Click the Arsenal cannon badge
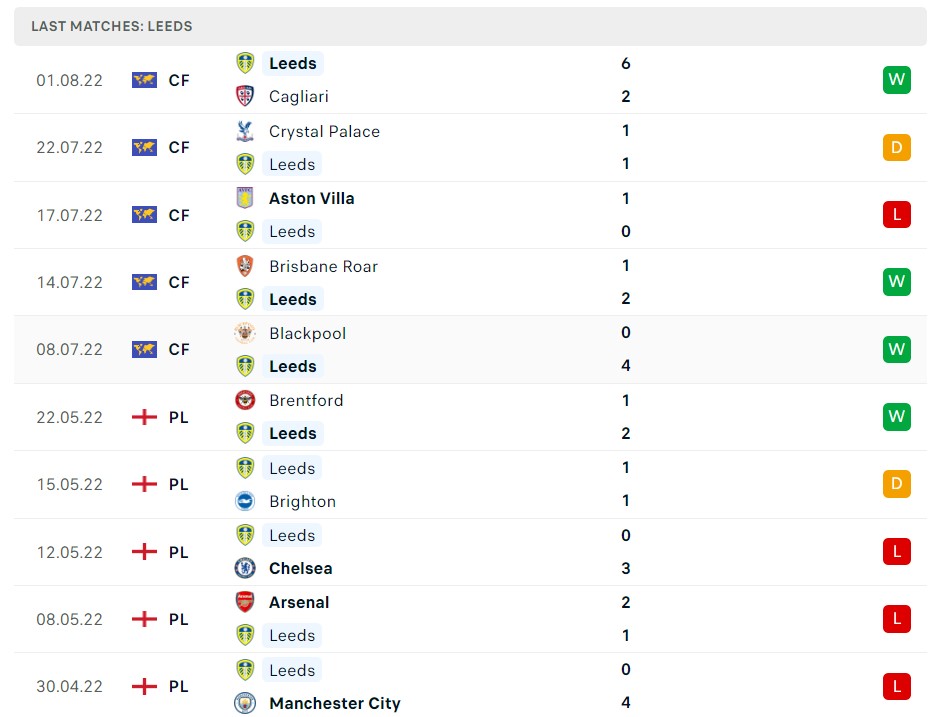The height and width of the screenshot is (717, 936). (x=245, y=602)
